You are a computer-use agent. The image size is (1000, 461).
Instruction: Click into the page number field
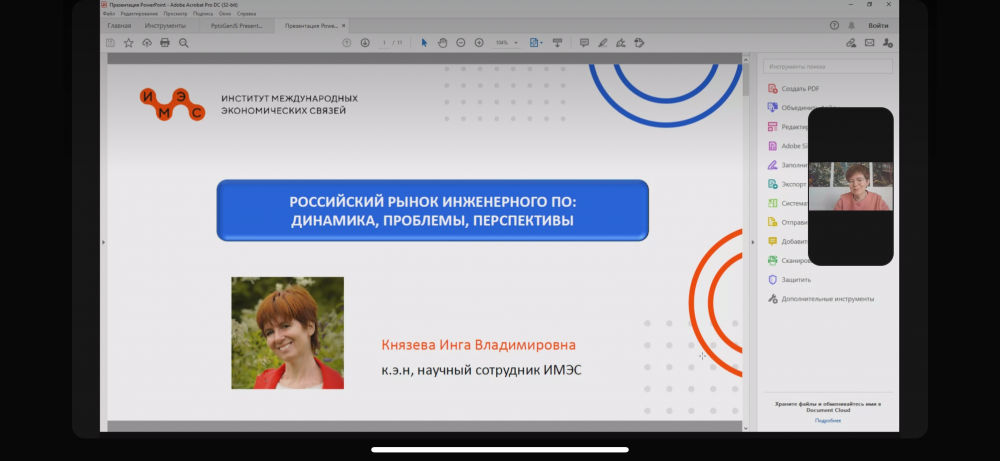(x=385, y=43)
